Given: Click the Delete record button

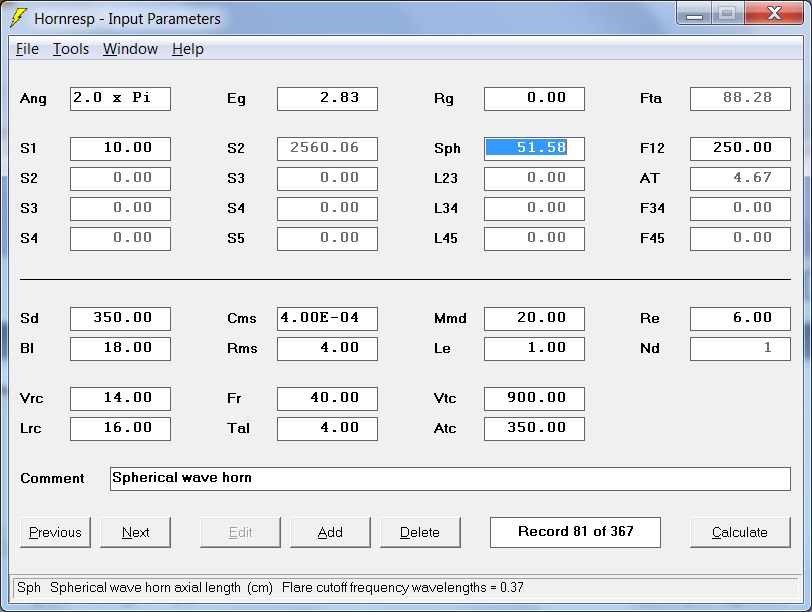Looking at the screenshot, I should [420, 532].
